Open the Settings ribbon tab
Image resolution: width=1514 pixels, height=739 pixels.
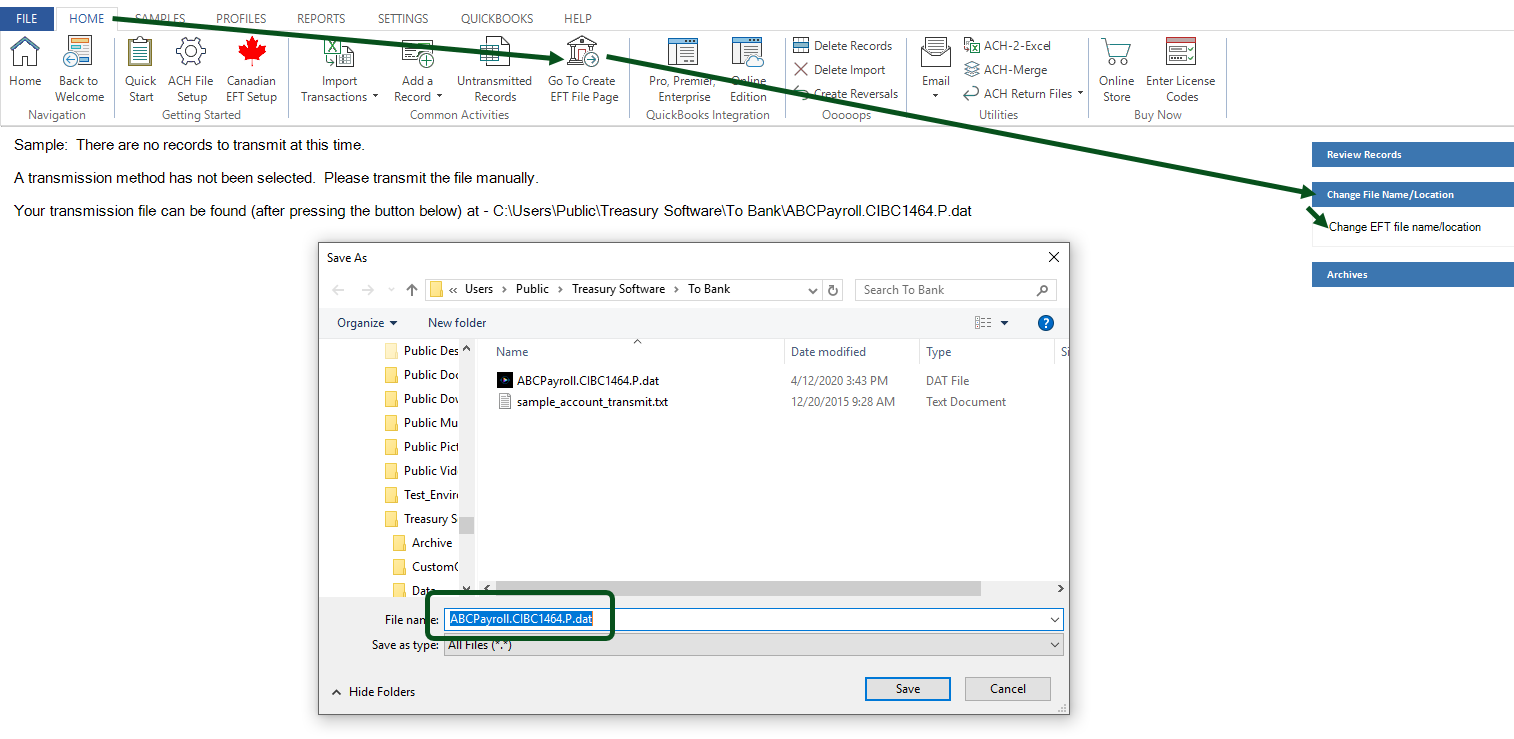tap(403, 19)
